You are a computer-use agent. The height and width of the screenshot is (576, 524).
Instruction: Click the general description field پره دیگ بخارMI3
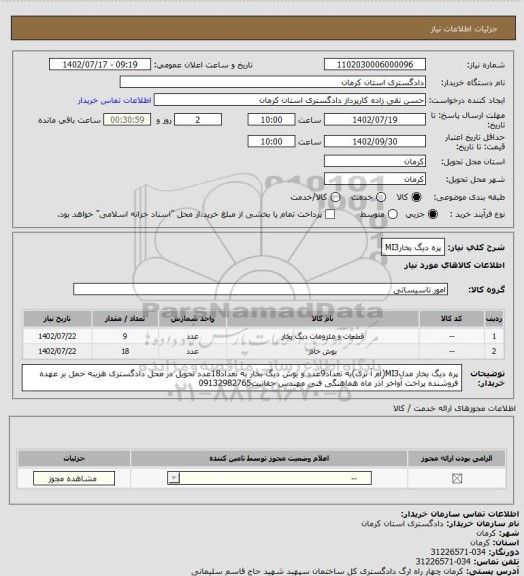(x=413, y=247)
